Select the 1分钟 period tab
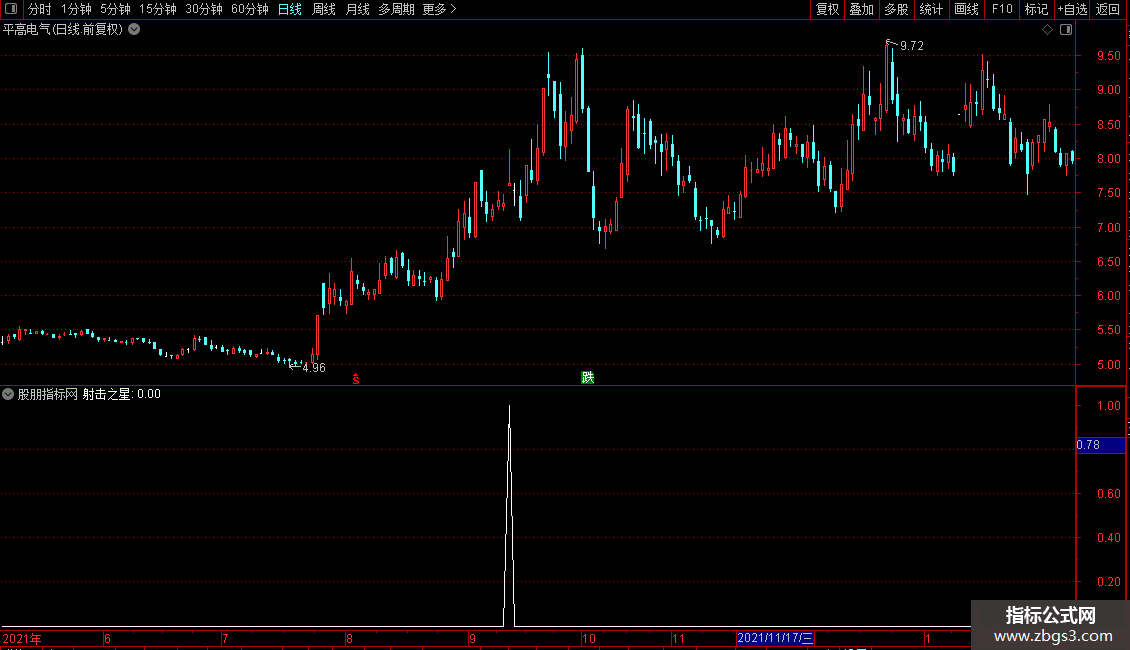 (x=76, y=9)
